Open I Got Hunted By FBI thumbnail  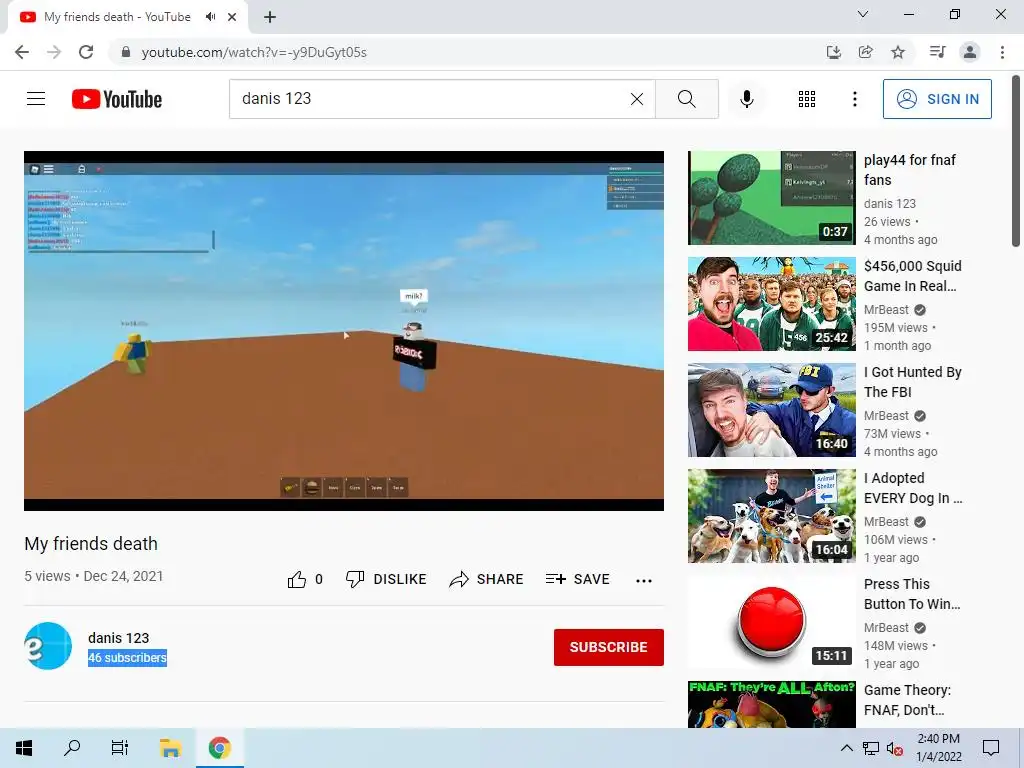pos(771,409)
